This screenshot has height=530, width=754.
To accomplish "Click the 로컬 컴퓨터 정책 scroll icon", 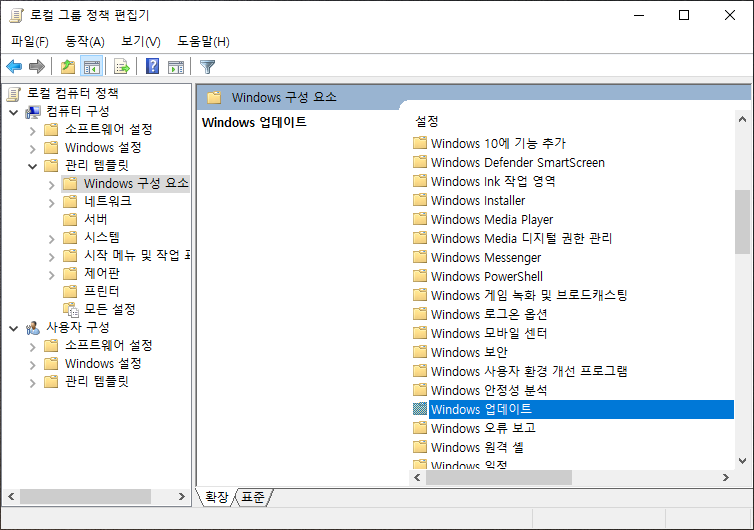I will click(14, 94).
